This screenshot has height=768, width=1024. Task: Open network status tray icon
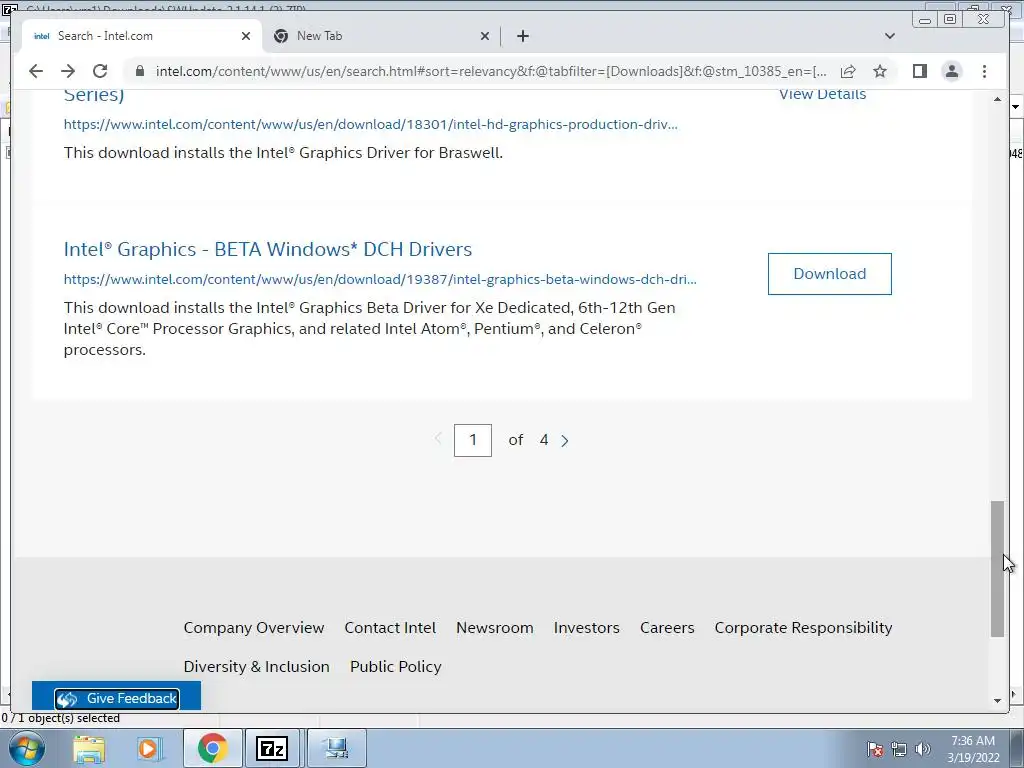click(899, 749)
